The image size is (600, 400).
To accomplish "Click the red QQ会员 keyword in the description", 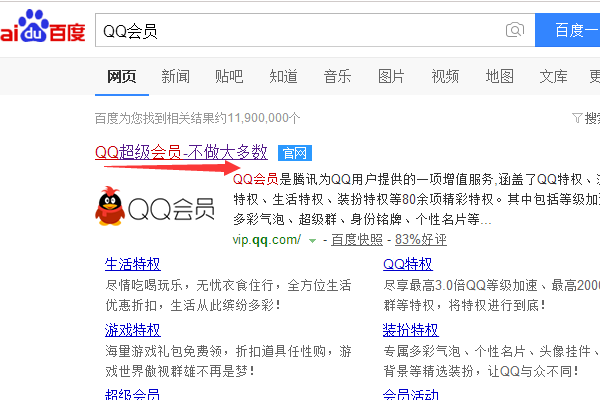I will [x=255, y=179].
